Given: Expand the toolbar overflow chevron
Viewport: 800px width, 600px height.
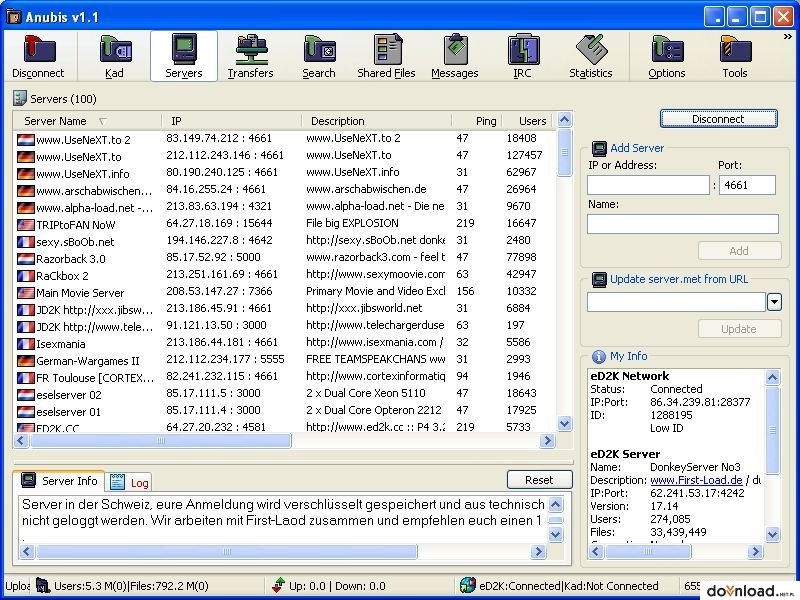Looking at the screenshot, I should [788, 37].
